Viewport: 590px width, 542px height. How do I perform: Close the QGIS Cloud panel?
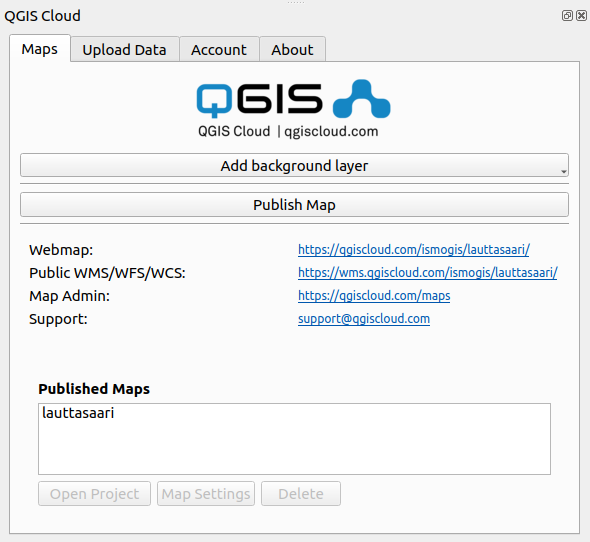pyautogui.click(x=581, y=15)
